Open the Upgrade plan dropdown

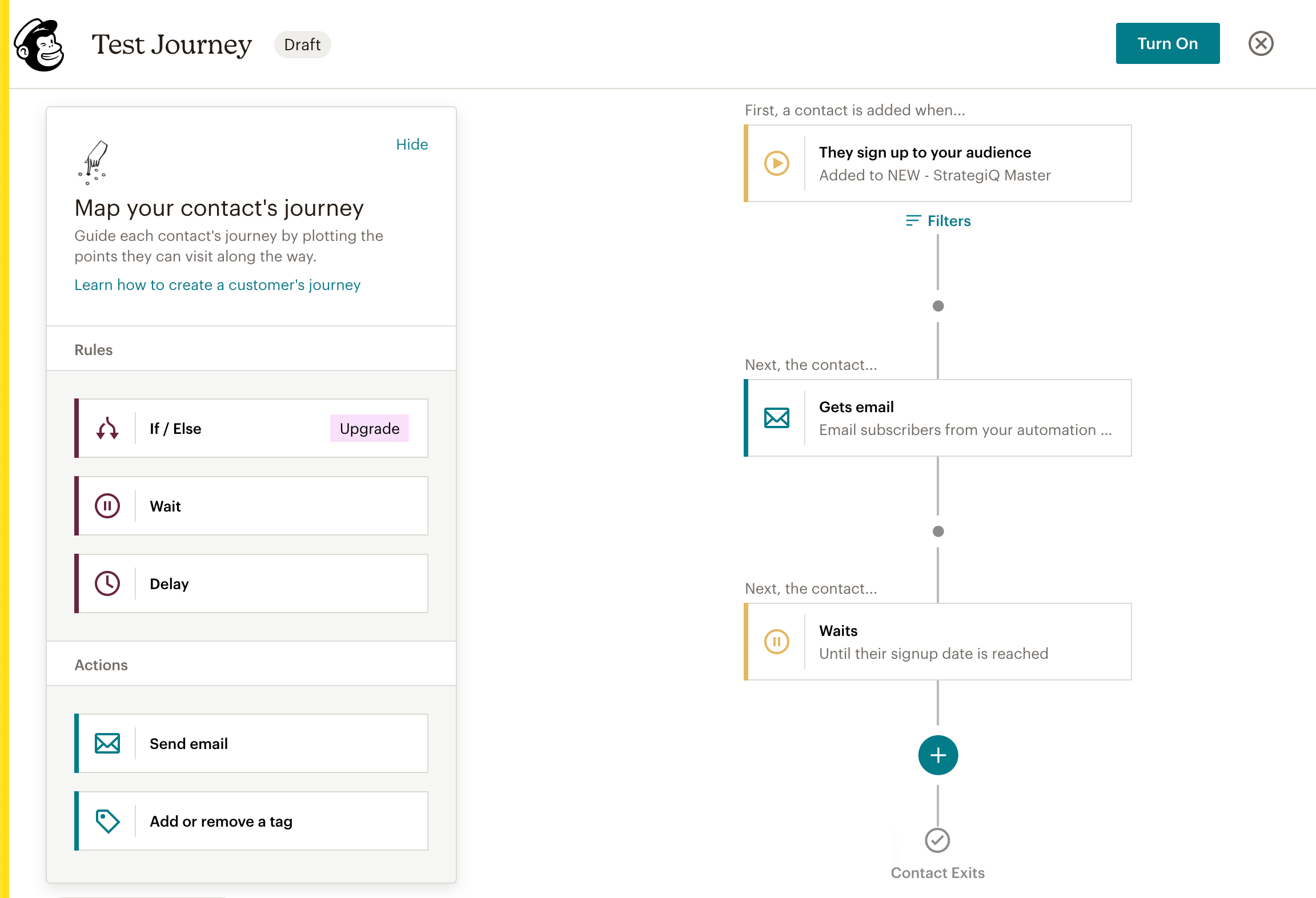click(369, 429)
